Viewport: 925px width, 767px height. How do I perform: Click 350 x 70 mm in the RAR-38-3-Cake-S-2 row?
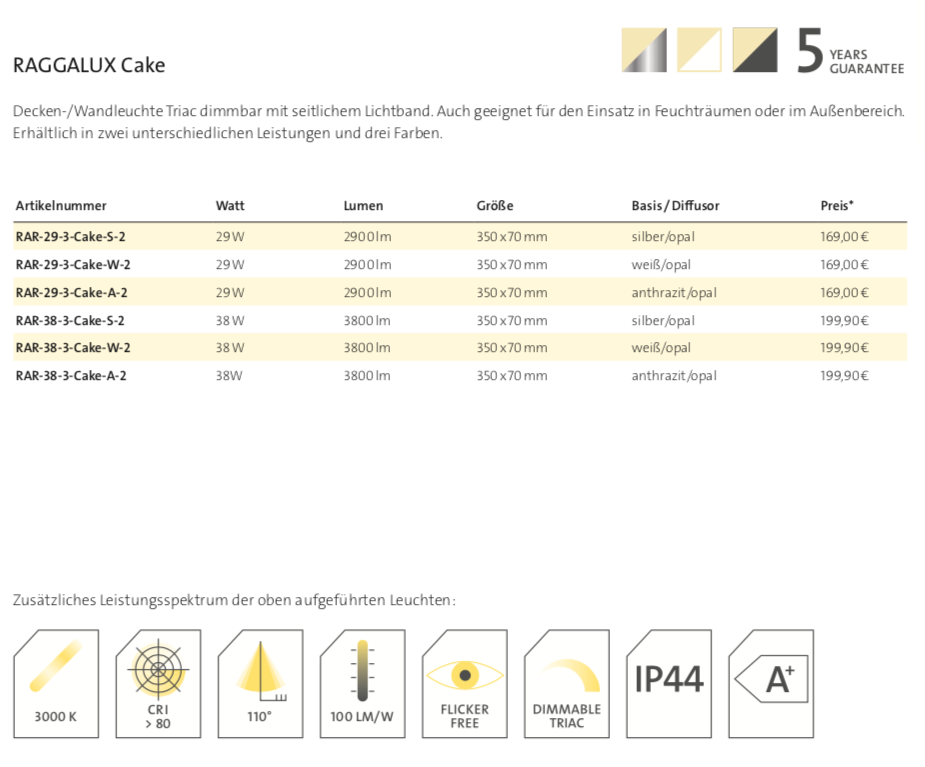[512, 320]
